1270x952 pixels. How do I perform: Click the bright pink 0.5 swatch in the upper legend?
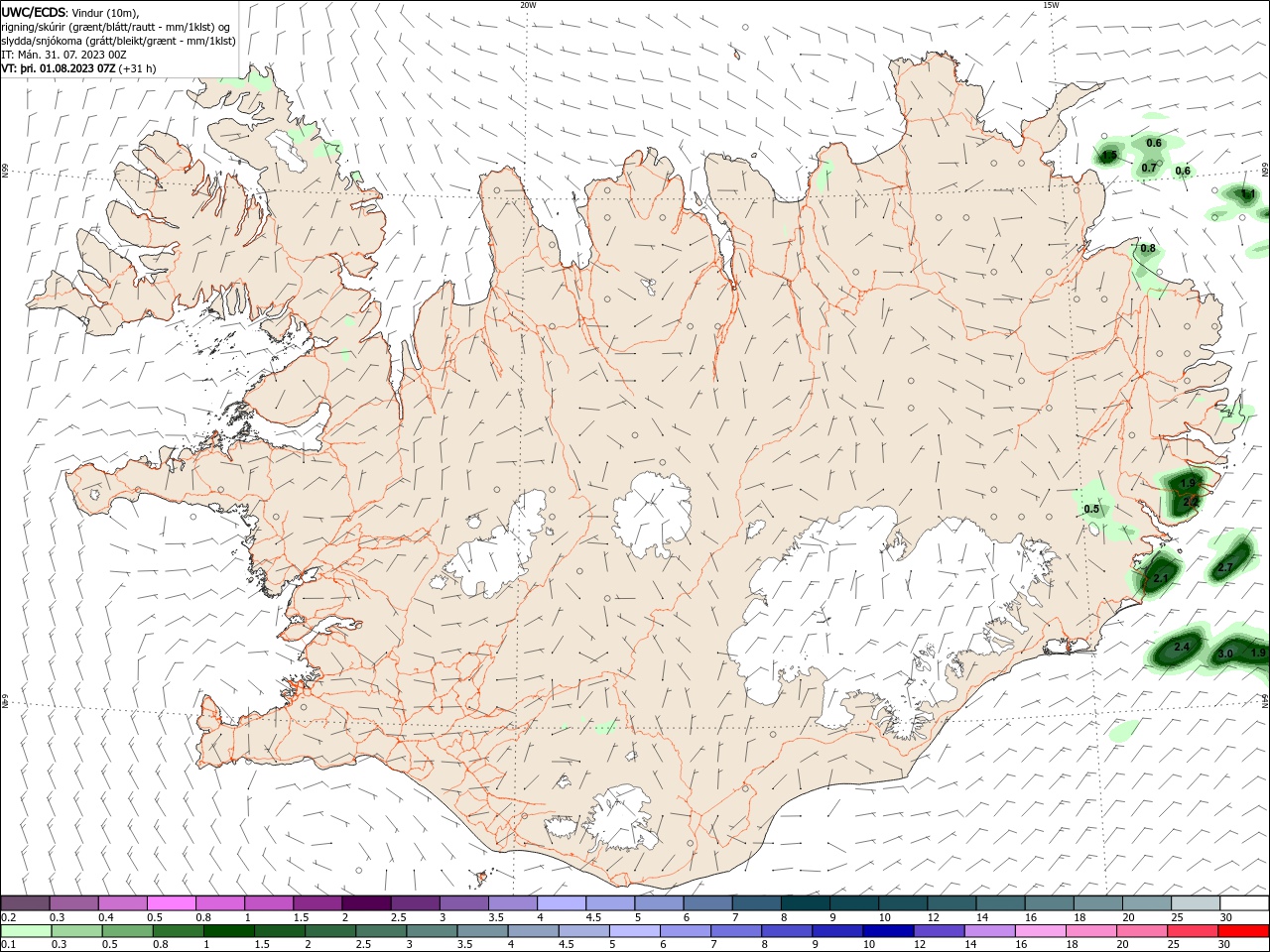[171, 903]
